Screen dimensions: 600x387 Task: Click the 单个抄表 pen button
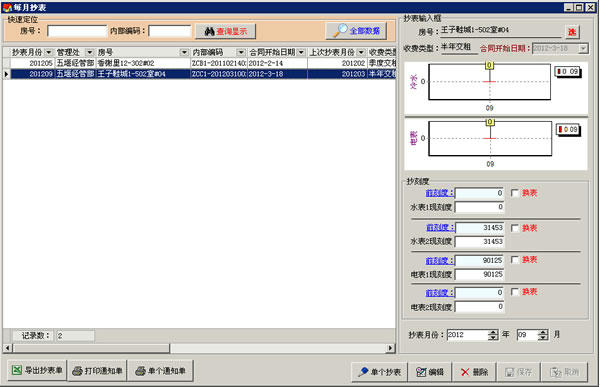[x=380, y=372]
